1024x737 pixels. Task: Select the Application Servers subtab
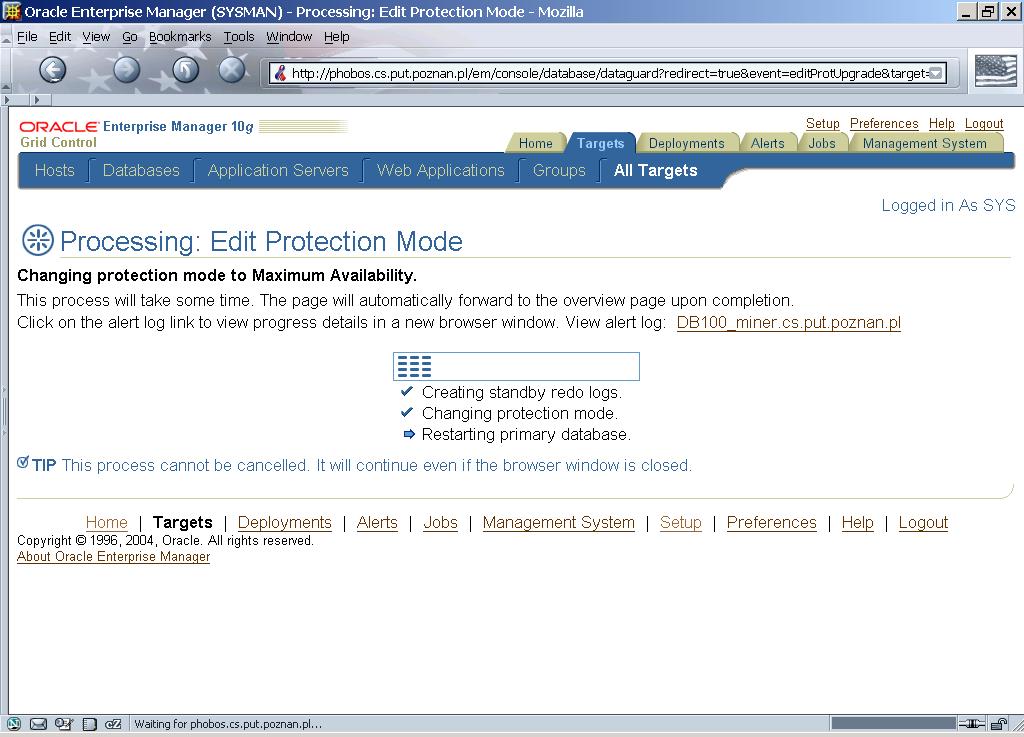click(x=278, y=170)
